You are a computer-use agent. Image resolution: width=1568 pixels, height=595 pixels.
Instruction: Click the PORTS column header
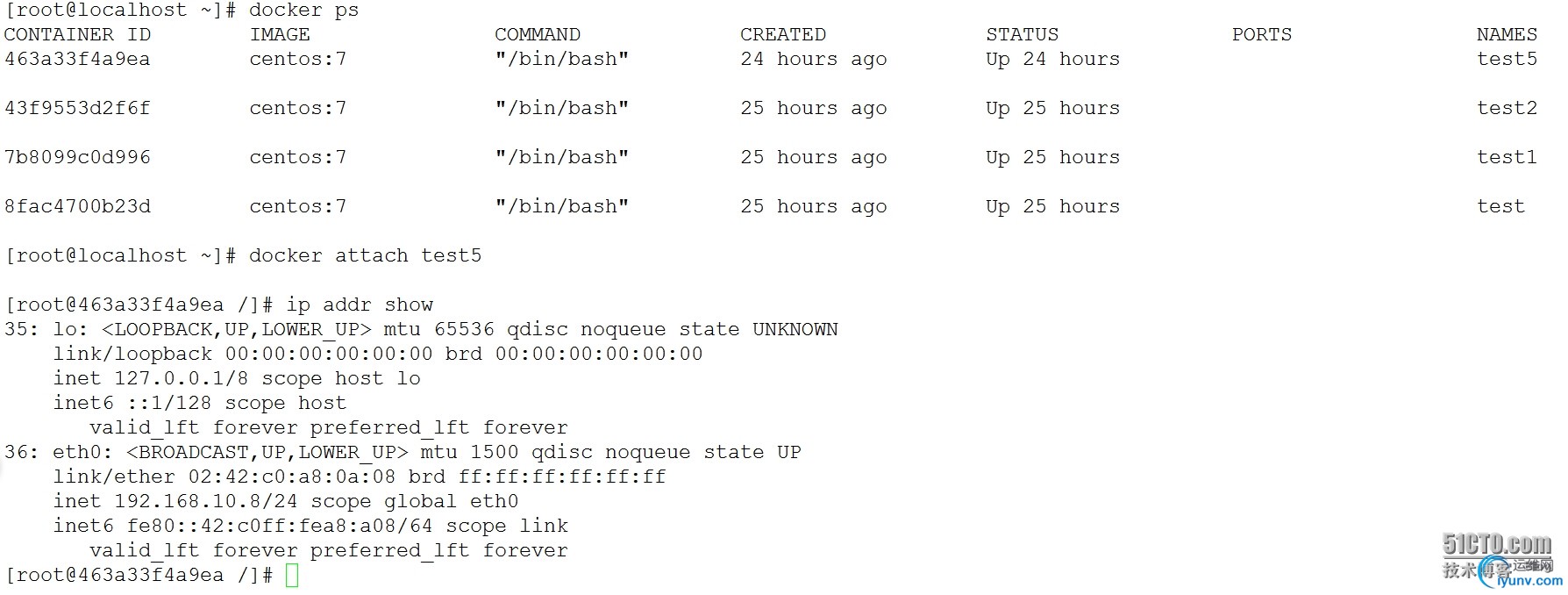[x=1261, y=34]
